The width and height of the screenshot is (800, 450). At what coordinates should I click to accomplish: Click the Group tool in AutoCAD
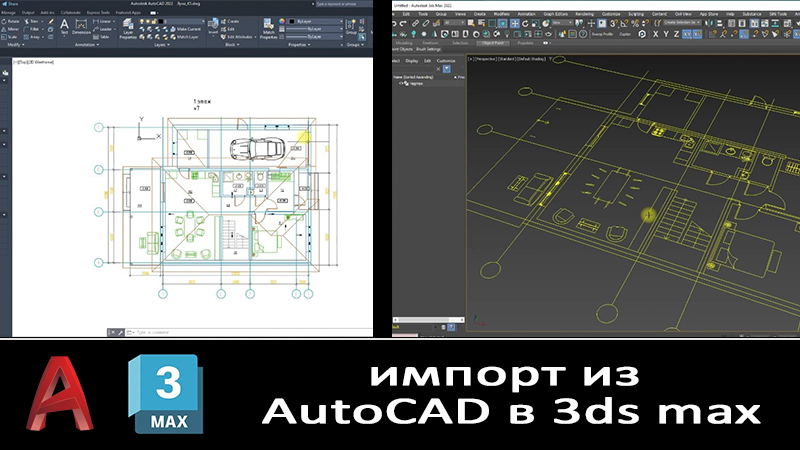[x=351, y=26]
